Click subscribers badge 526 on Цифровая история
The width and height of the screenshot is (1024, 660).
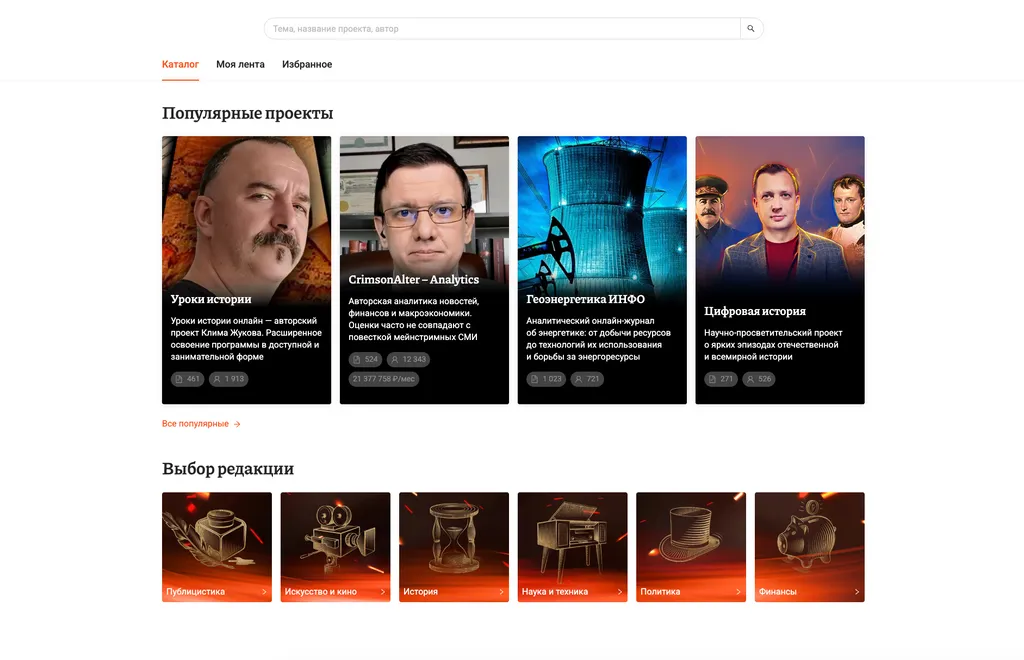pyautogui.click(x=759, y=379)
